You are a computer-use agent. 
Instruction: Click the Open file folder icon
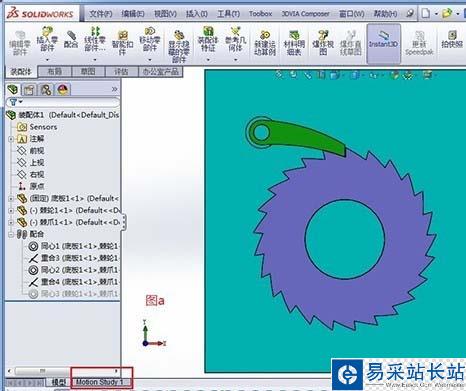[x=447, y=13]
